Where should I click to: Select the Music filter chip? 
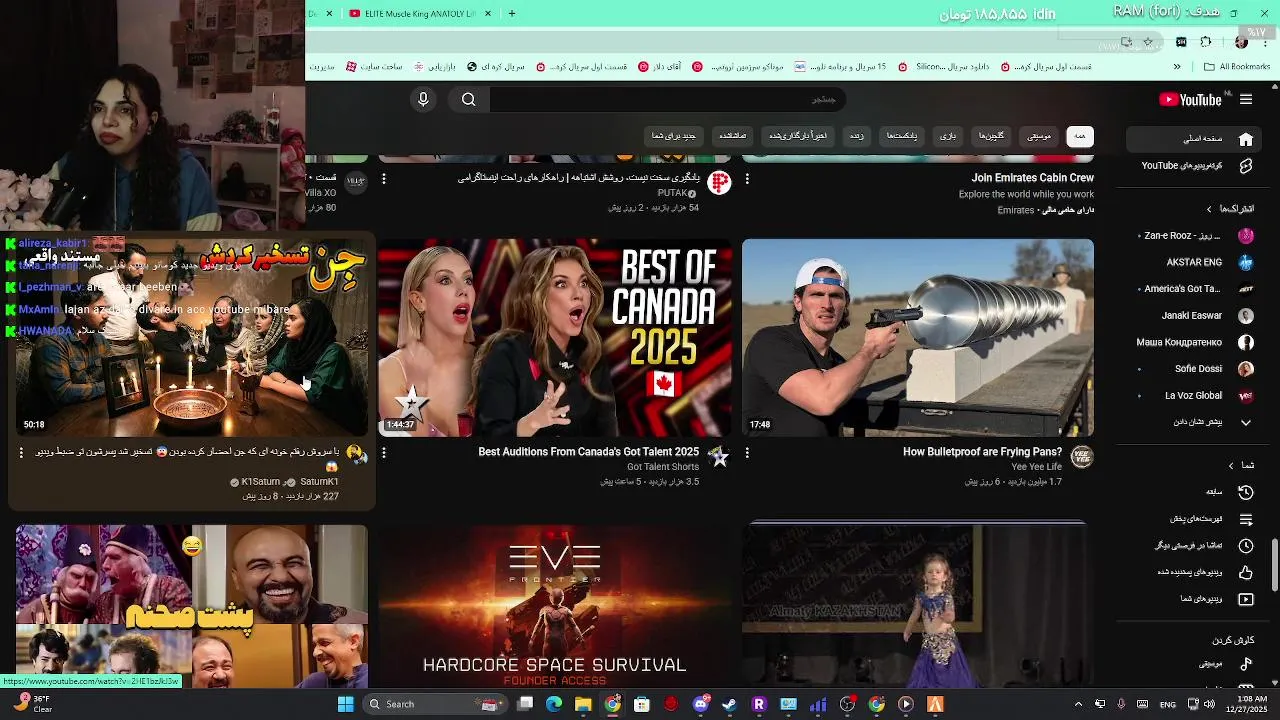coord(1040,136)
